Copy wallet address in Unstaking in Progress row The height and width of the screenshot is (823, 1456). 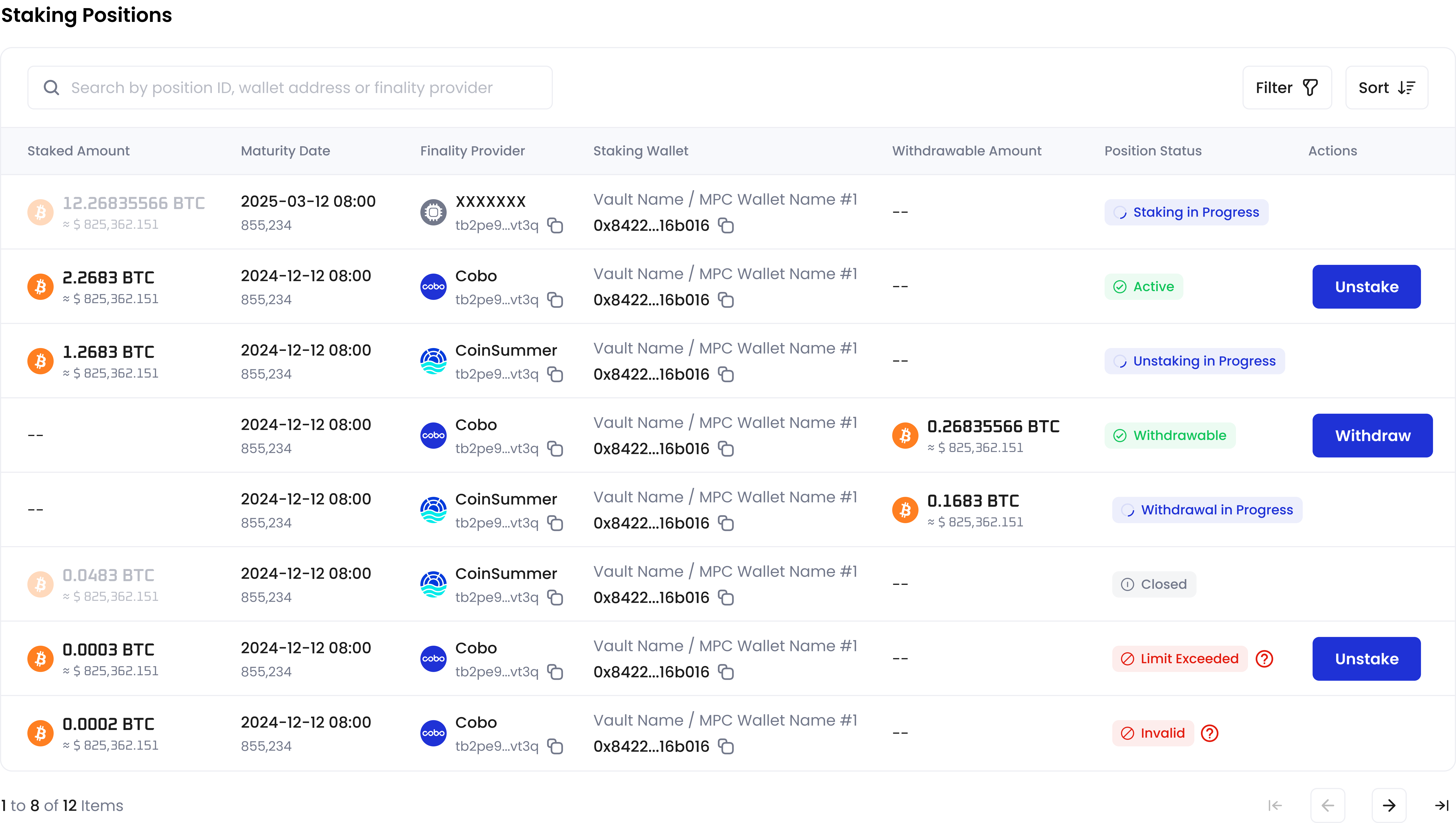tap(726, 374)
